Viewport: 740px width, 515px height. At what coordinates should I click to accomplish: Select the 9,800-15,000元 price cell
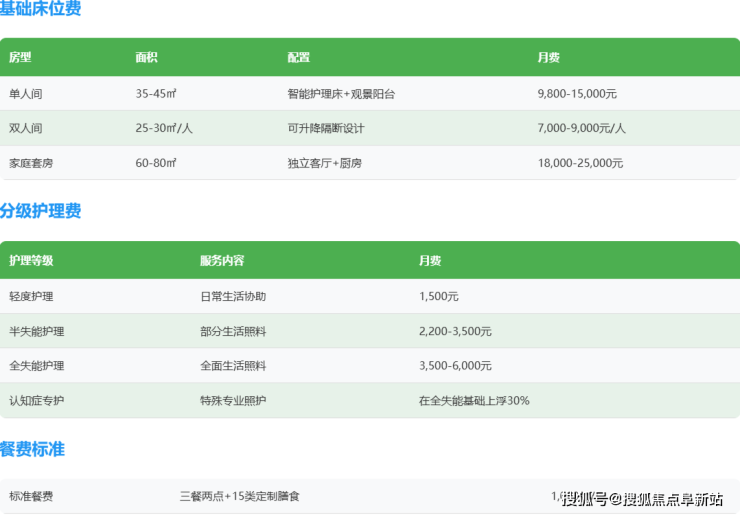[x=577, y=94]
